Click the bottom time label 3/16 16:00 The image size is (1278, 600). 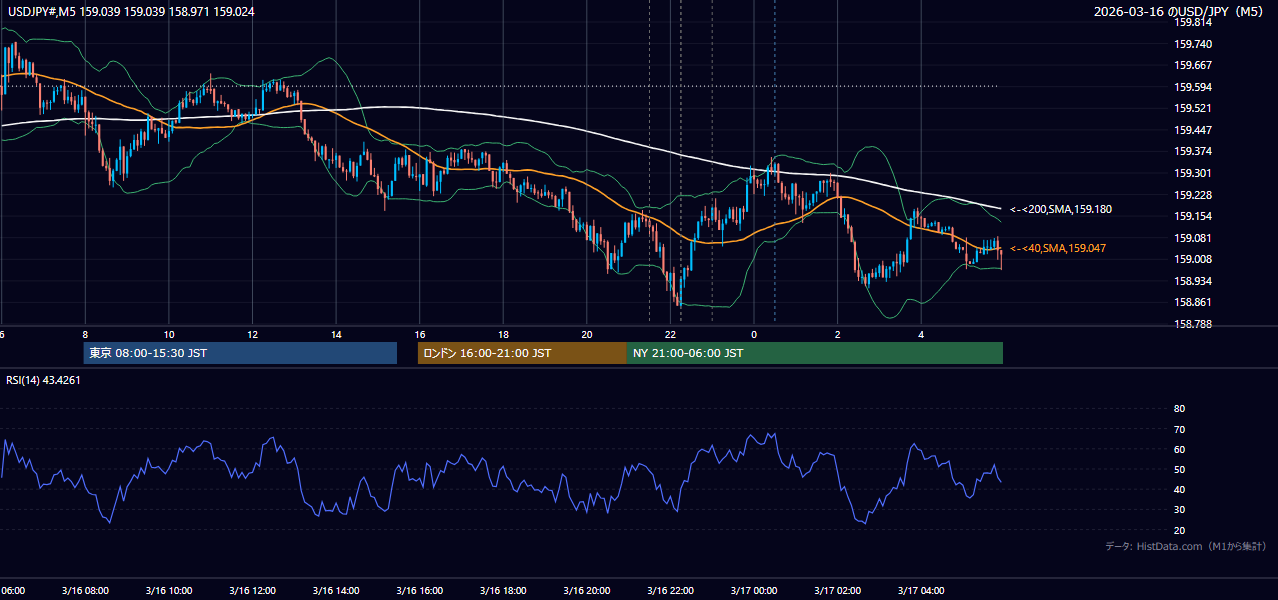click(x=419, y=591)
